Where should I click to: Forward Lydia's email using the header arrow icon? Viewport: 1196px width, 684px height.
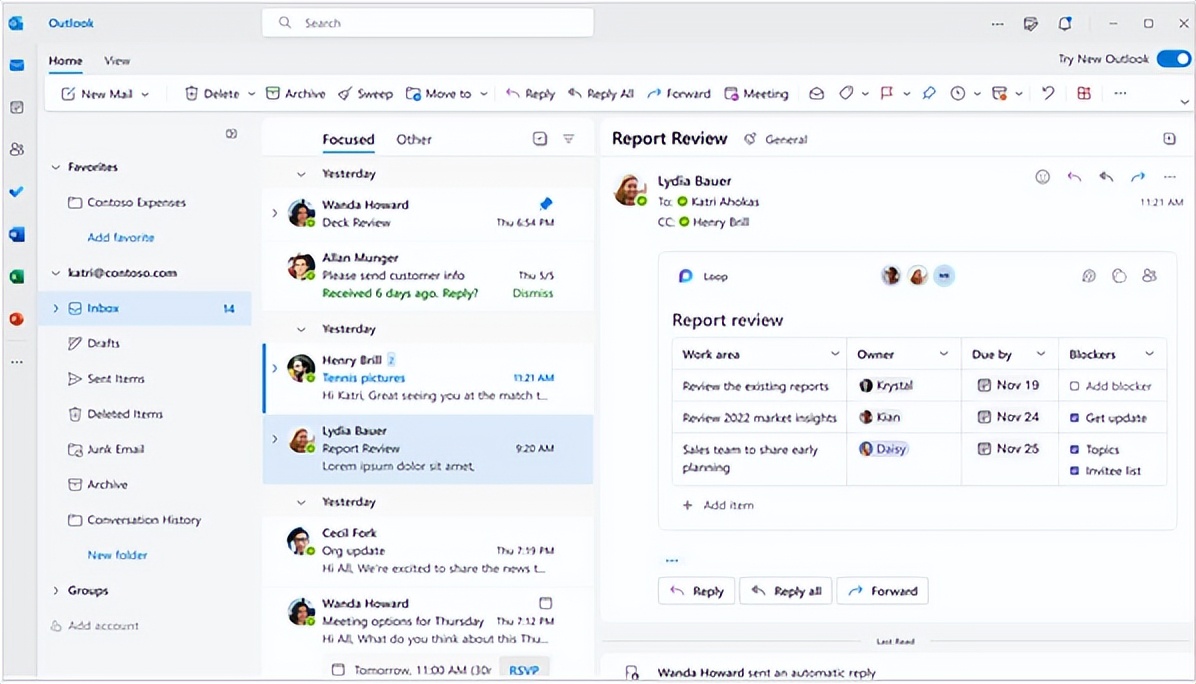[1138, 176]
